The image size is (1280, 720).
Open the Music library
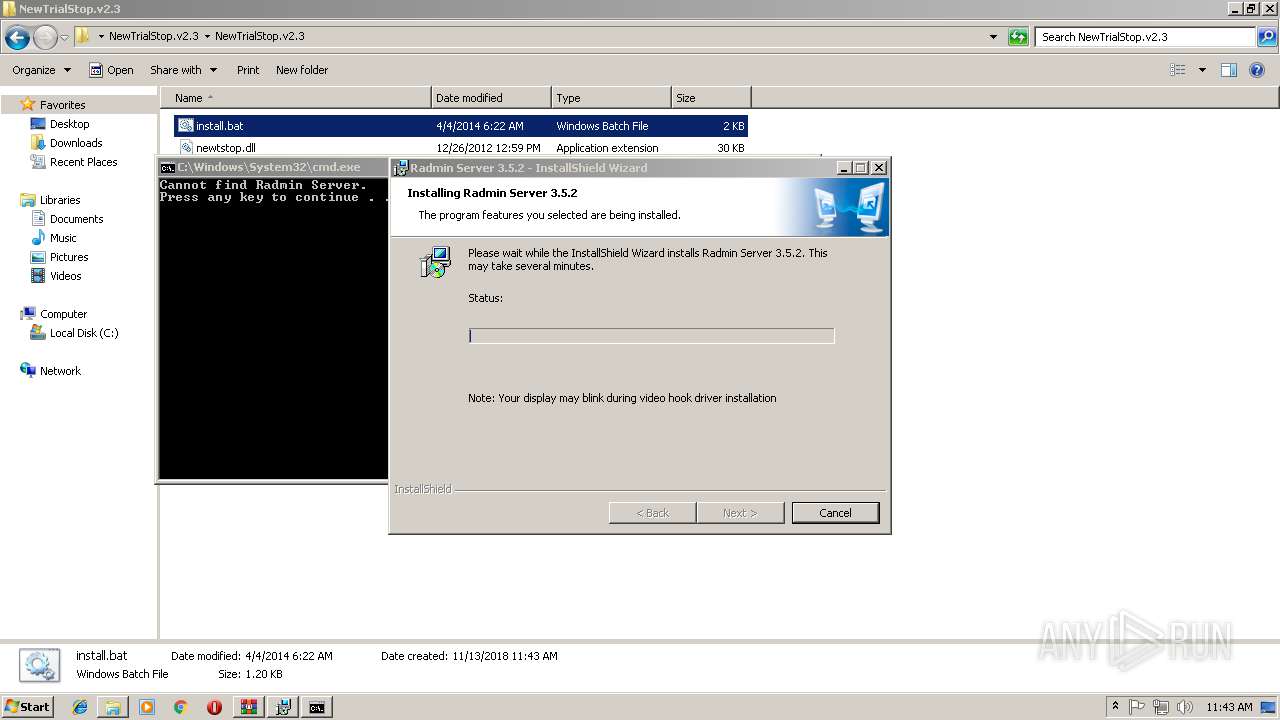click(63, 238)
